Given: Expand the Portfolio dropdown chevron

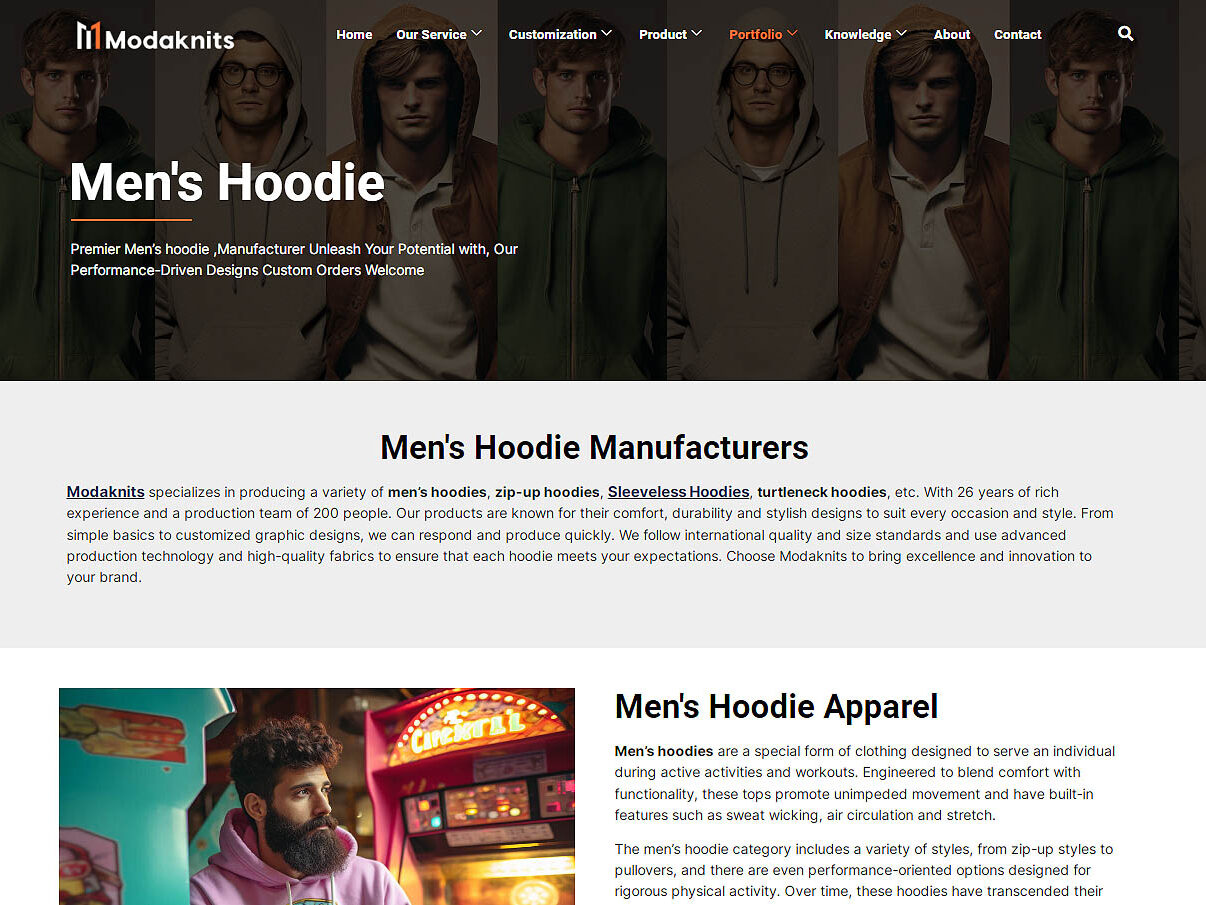Looking at the screenshot, I should point(793,33).
